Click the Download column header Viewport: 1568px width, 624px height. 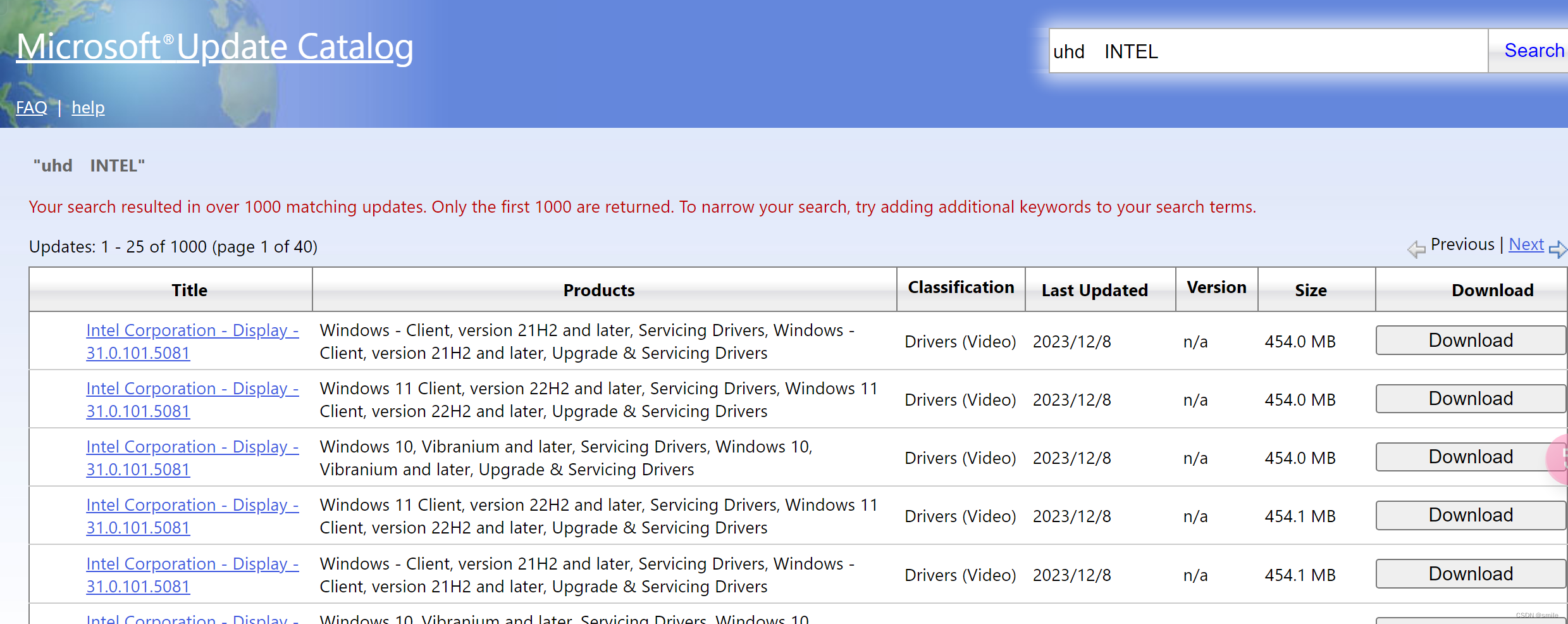(x=1492, y=290)
